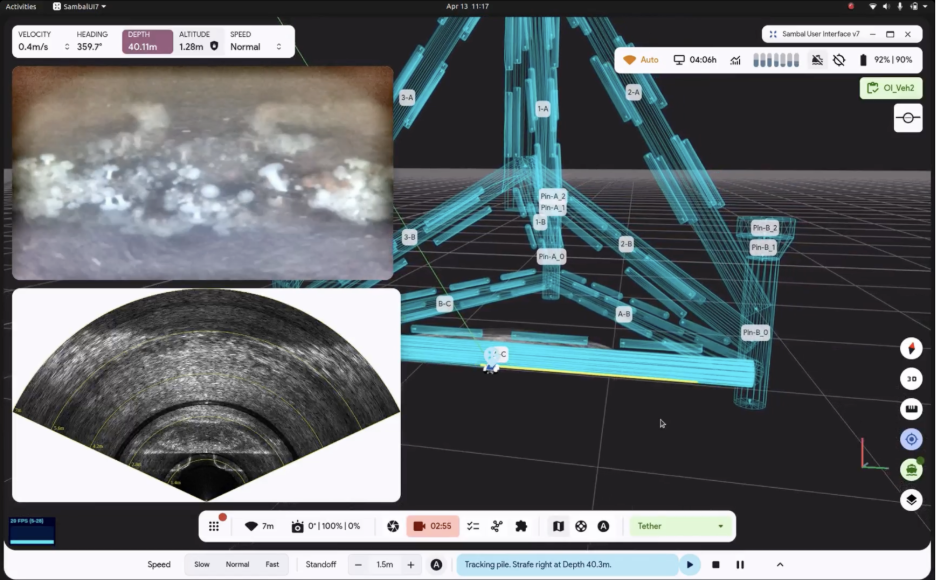Select the Pin-A_2 label in 3D view
Screen dimensions: 936x580
pos(552,196)
